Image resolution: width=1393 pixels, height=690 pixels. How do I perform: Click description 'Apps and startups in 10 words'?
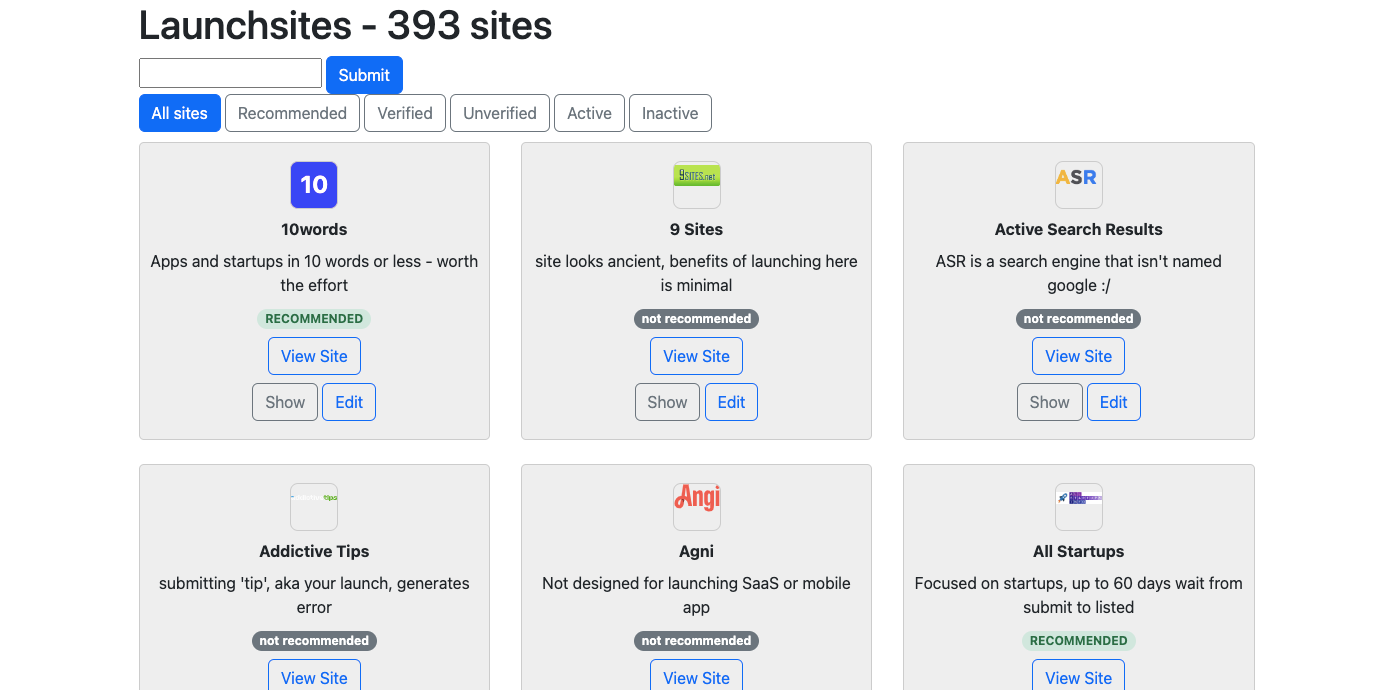[x=314, y=273]
